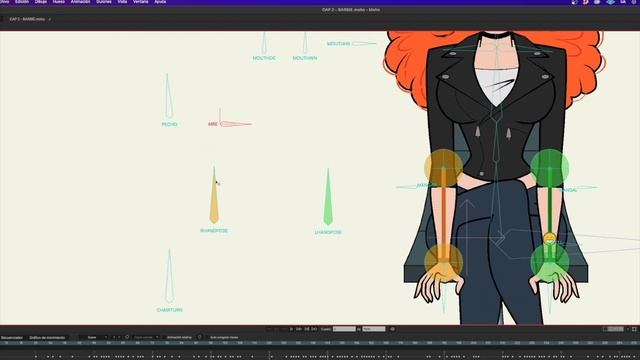Click the LHANDPOSE bone label

click(x=328, y=232)
